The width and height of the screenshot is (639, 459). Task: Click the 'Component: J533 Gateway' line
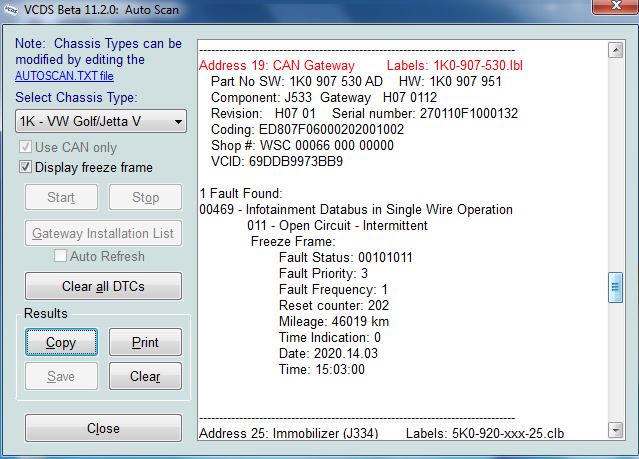(324, 97)
